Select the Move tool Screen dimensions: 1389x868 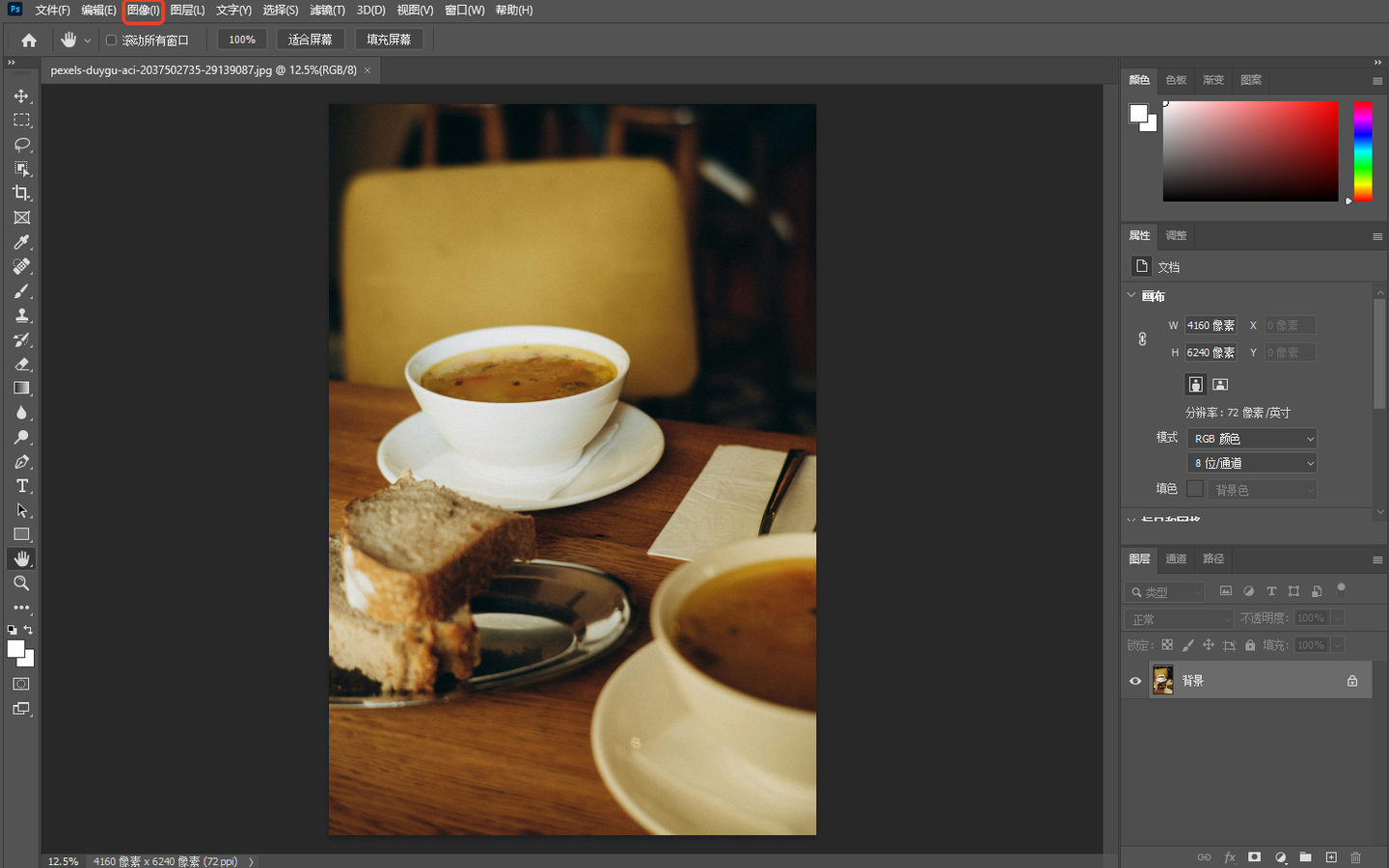(x=21, y=96)
